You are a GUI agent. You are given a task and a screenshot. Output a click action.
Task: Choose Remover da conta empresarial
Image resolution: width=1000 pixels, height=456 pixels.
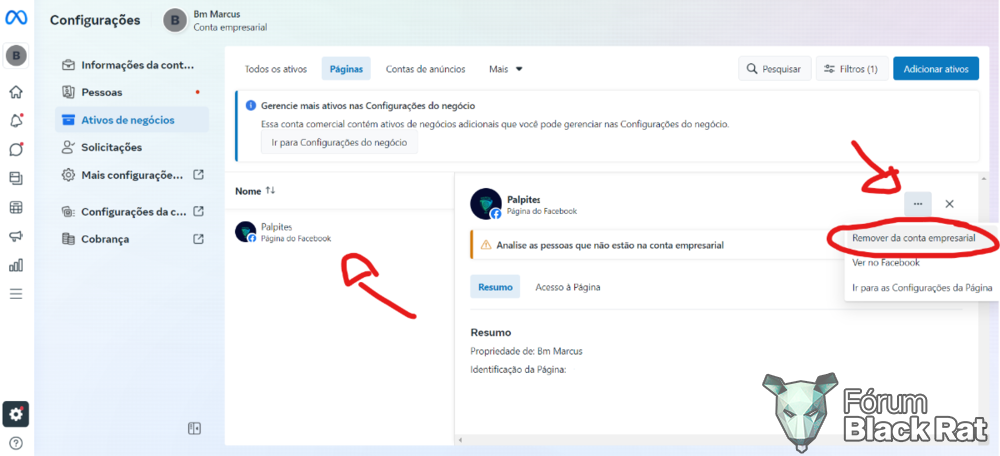913,238
